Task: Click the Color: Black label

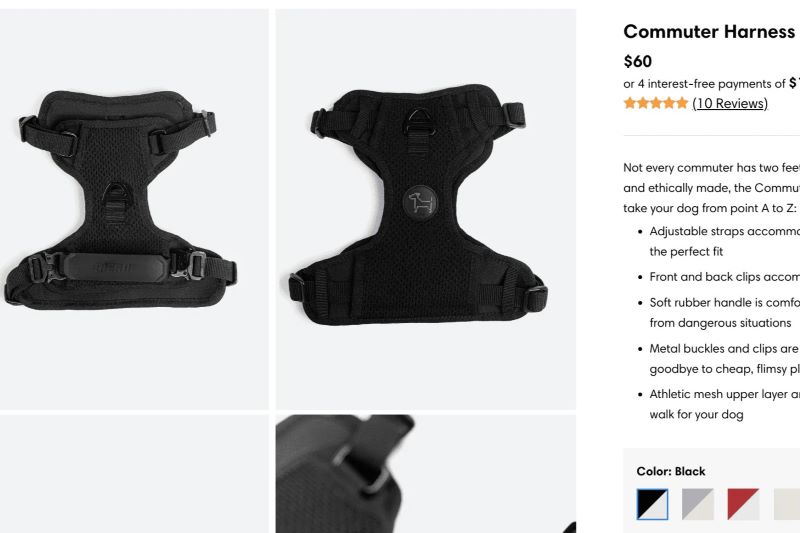Action: [671, 471]
